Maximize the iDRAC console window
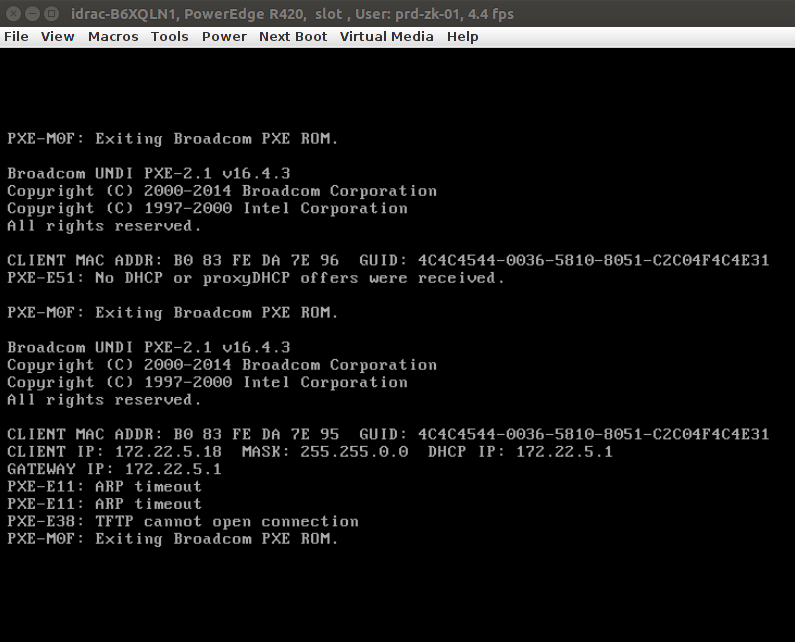The width and height of the screenshot is (795, 642). 51,14
